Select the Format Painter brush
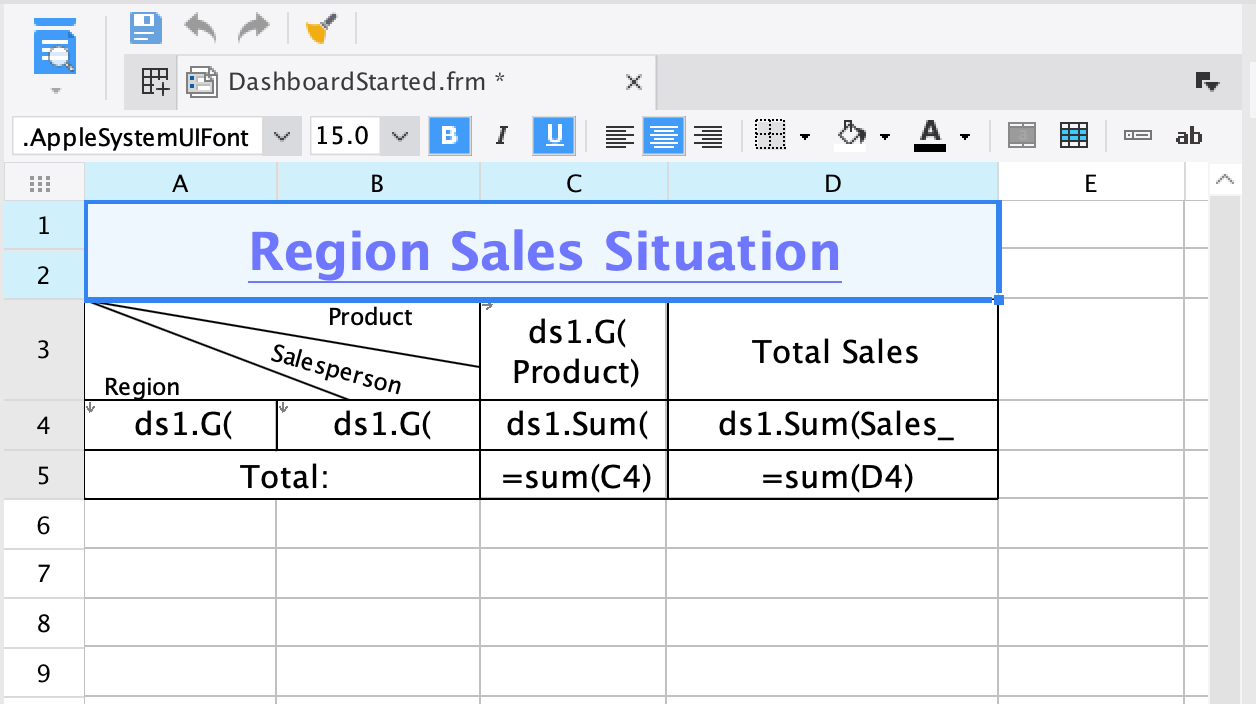Viewport: 1256px width, 704px height. pyautogui.click(x=321, y=28)
